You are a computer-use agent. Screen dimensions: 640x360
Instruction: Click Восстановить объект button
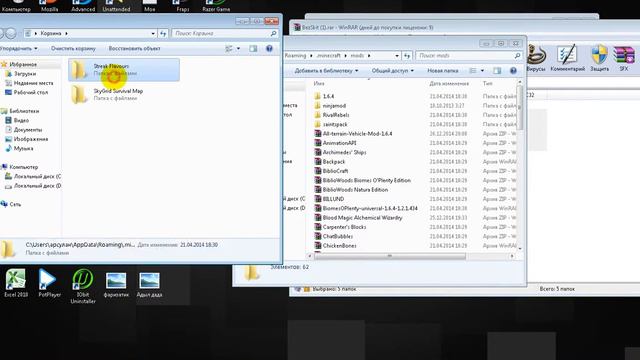click(134, 49)
